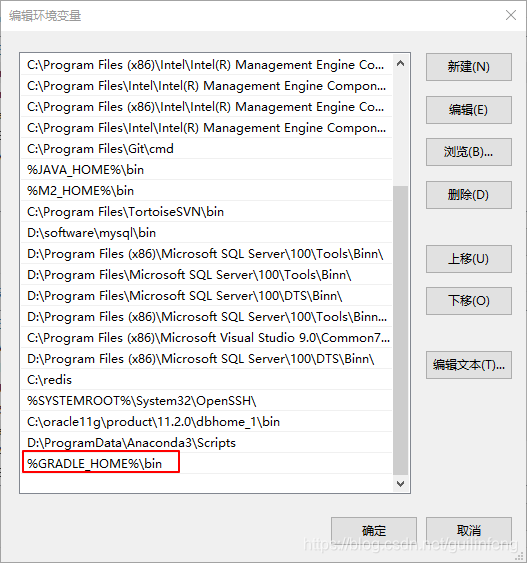Select the Microsoft Visual Studio 9.0 entry

206,338
